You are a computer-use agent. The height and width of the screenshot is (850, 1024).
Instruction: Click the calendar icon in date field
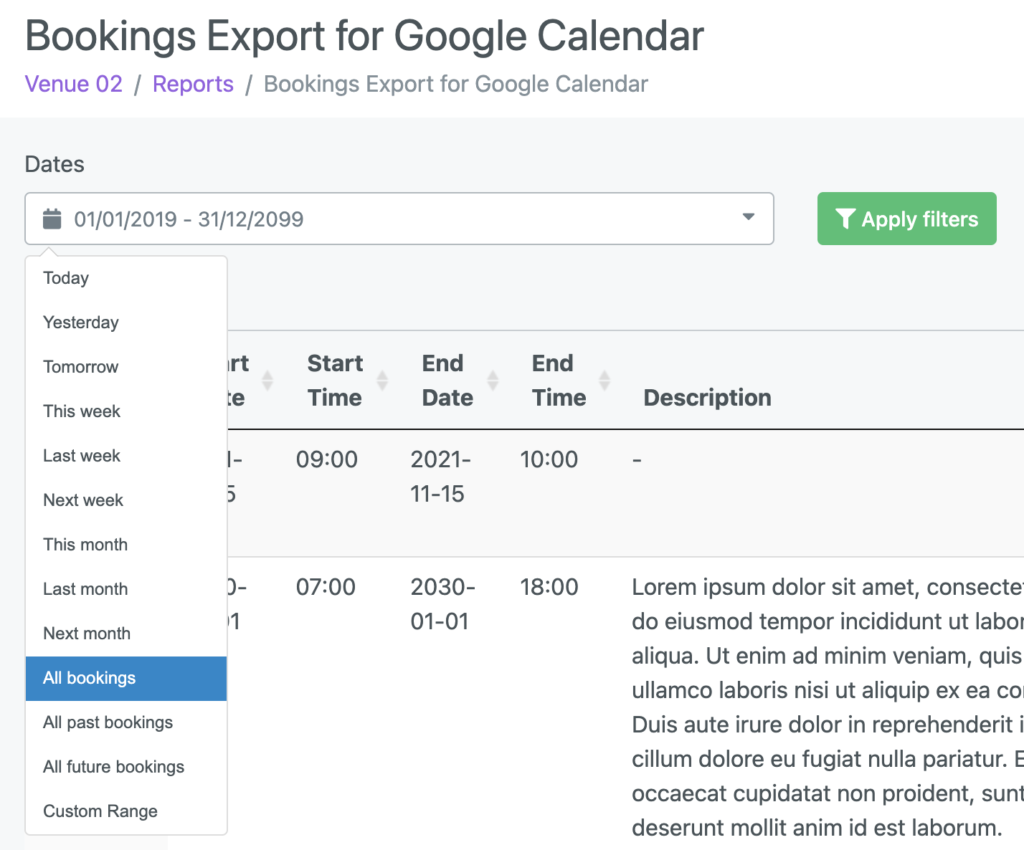click(52, 219)
